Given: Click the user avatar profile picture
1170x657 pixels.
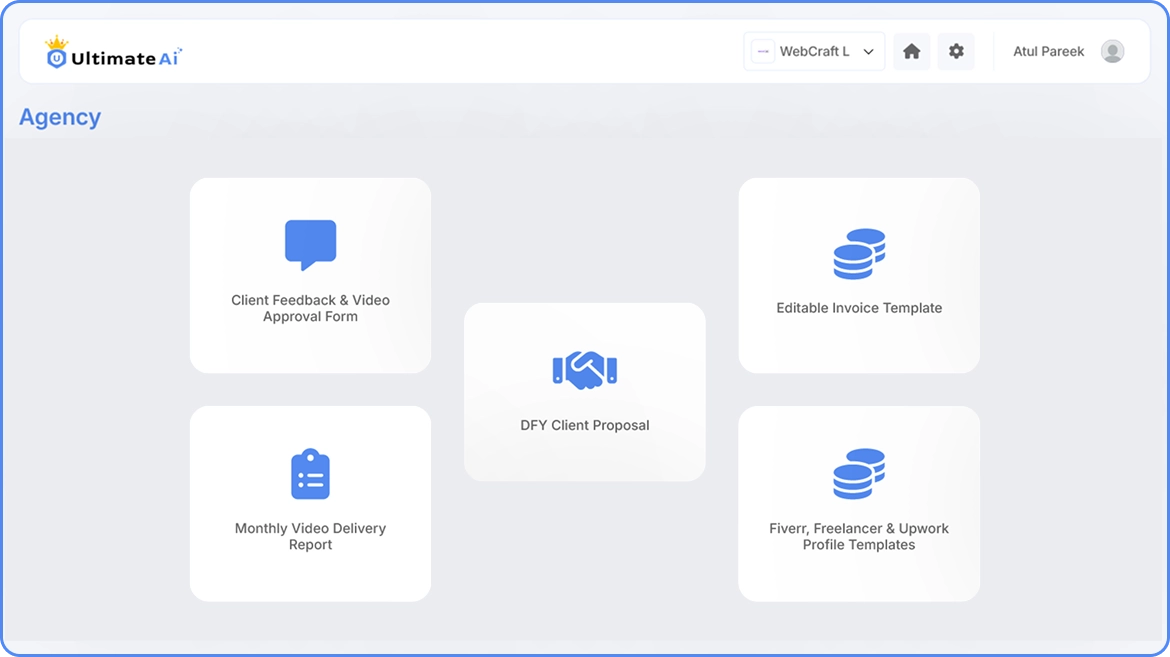Looking at the screenshot, I should point(1112,51).
